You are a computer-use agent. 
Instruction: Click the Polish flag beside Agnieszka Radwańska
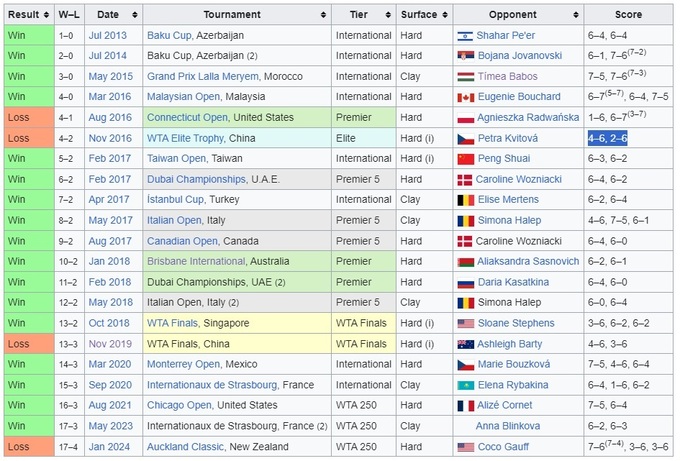pyautogui.click(x=465, y=118)
